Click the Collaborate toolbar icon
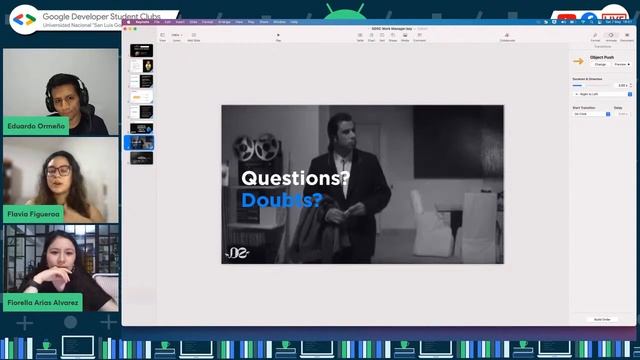 point(507,37)
